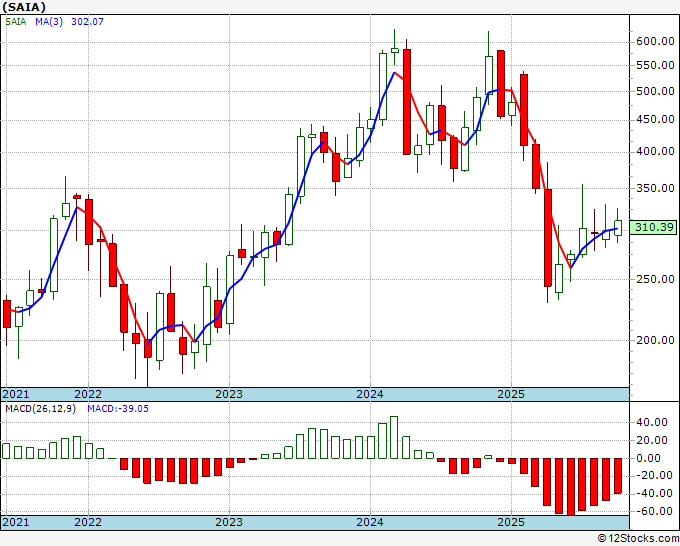This screenshot has width=680, height=546.
Task: Click the 2024 label on price timeline
Action: point(370,394)
